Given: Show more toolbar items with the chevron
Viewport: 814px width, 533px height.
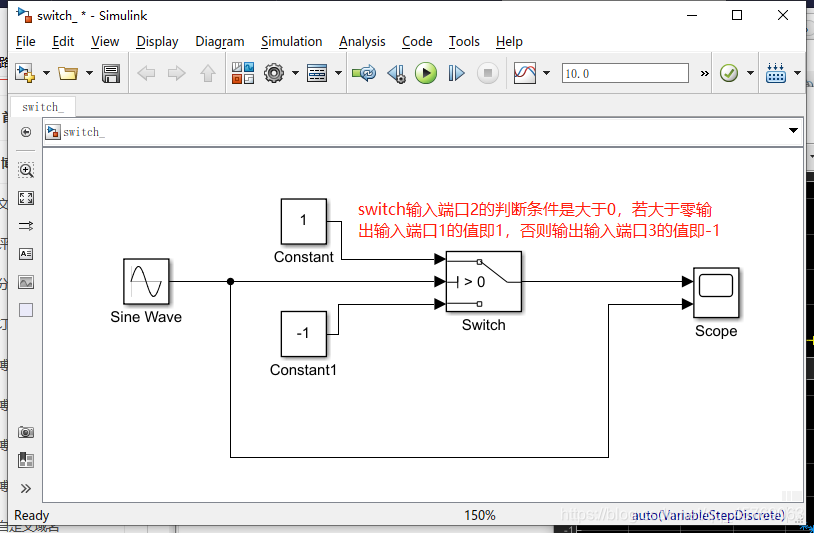Looking at the screenshot, I should [x=704, y=74].
